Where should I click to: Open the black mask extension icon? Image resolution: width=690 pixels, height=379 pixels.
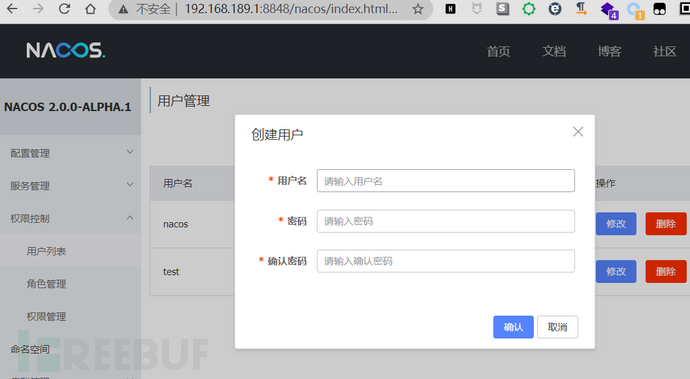659,9
